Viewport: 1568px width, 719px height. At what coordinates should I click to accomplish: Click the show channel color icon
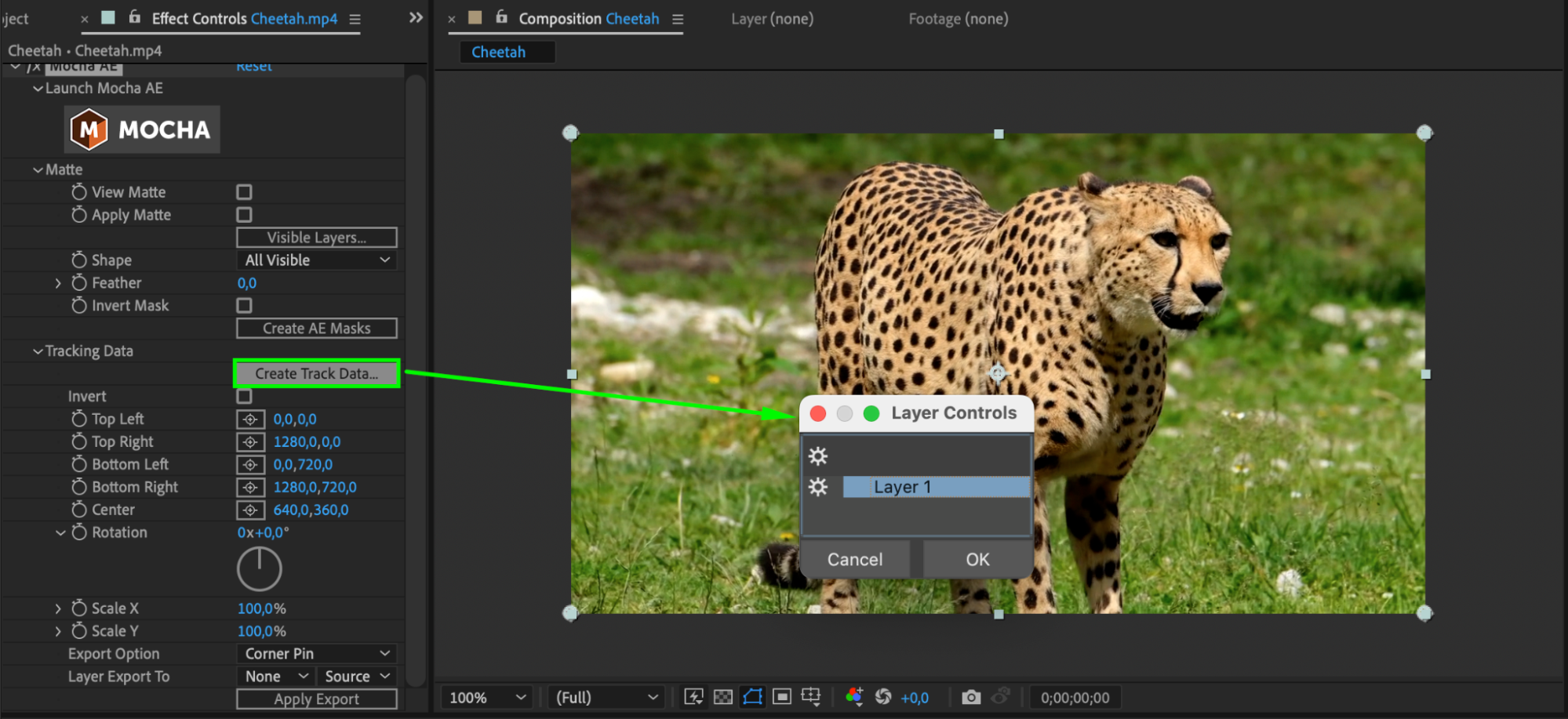(854, 697)
